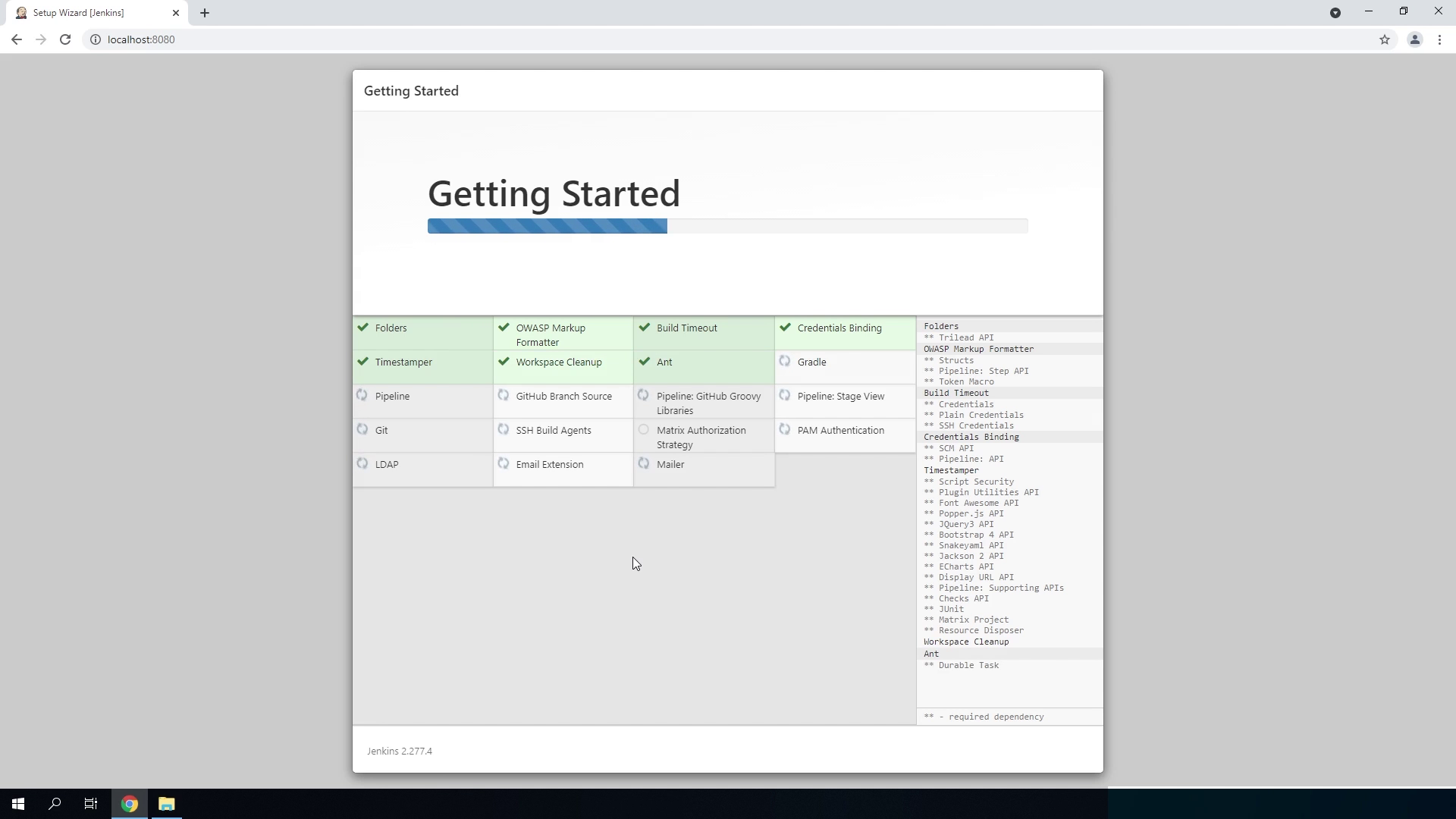Image resolution: width=1456 pixels, height=819 pixels.
Task: Go back using the browser back arrow
Action: tap(17, 39)
